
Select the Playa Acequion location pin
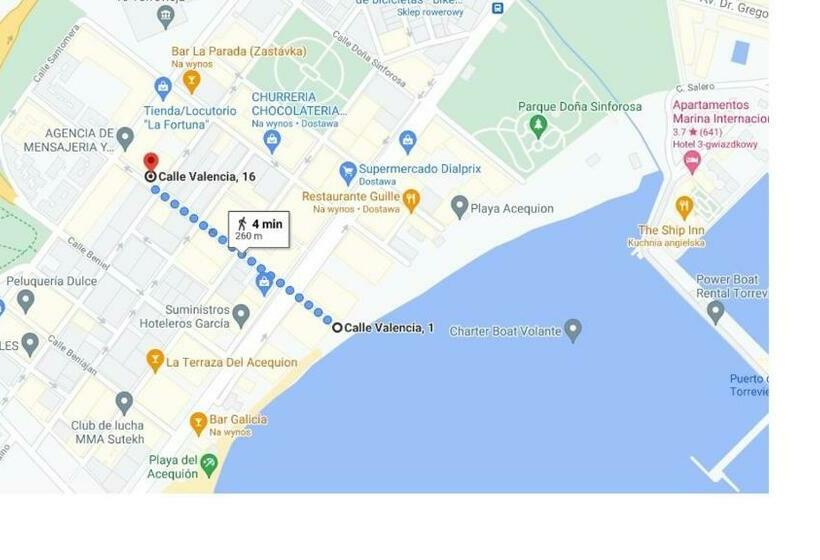(459, 207)
